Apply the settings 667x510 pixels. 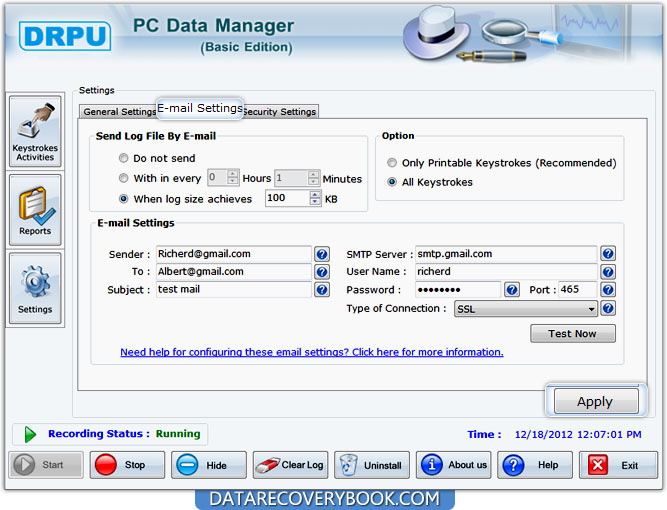[x=596, y=401]
